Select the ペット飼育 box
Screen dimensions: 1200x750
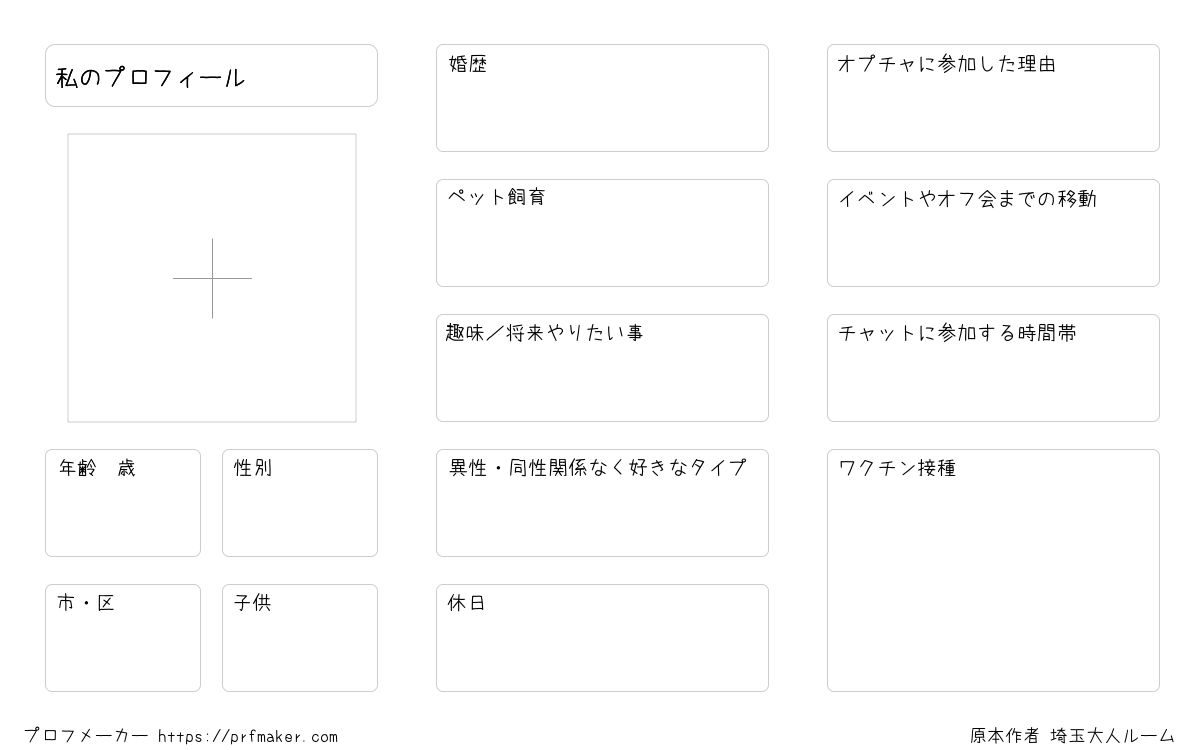(x=602, y=233)
